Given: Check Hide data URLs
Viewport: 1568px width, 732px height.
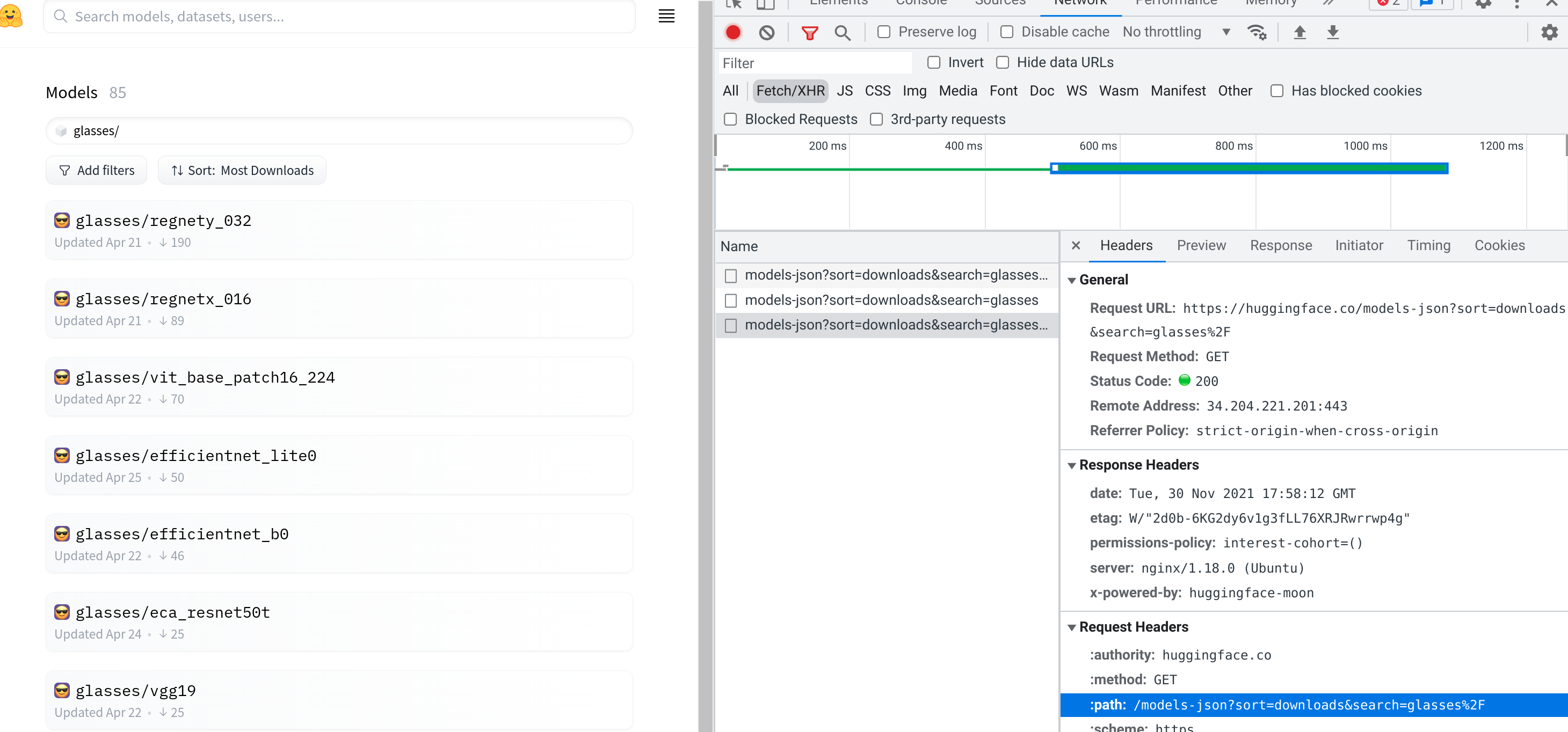Looking at the screenshot, I should tap(1002, 62).
